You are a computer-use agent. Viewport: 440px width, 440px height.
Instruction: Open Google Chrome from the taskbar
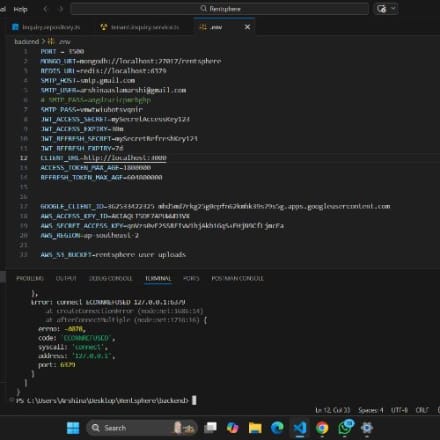click(322, 428)
